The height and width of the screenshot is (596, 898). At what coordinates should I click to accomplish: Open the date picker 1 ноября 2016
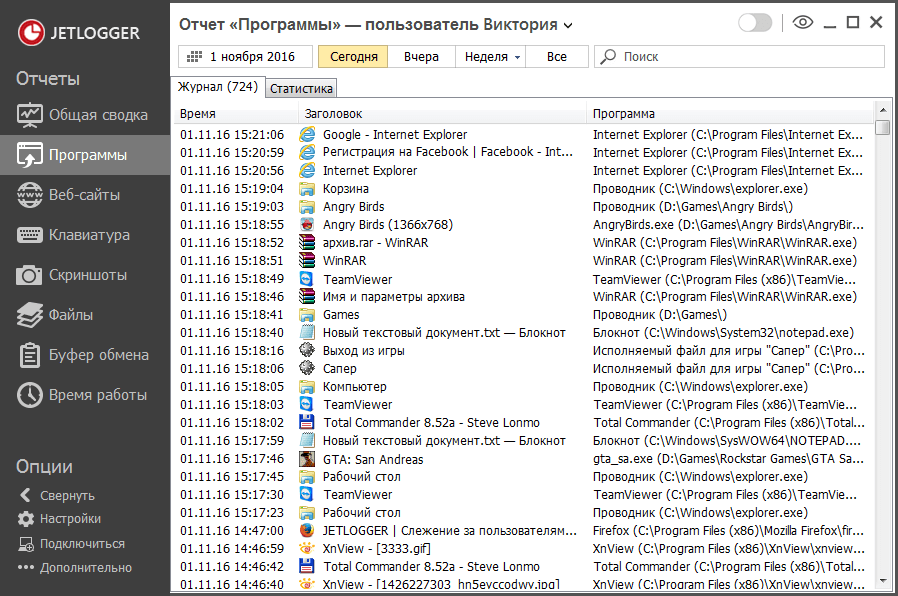[245, 57]
